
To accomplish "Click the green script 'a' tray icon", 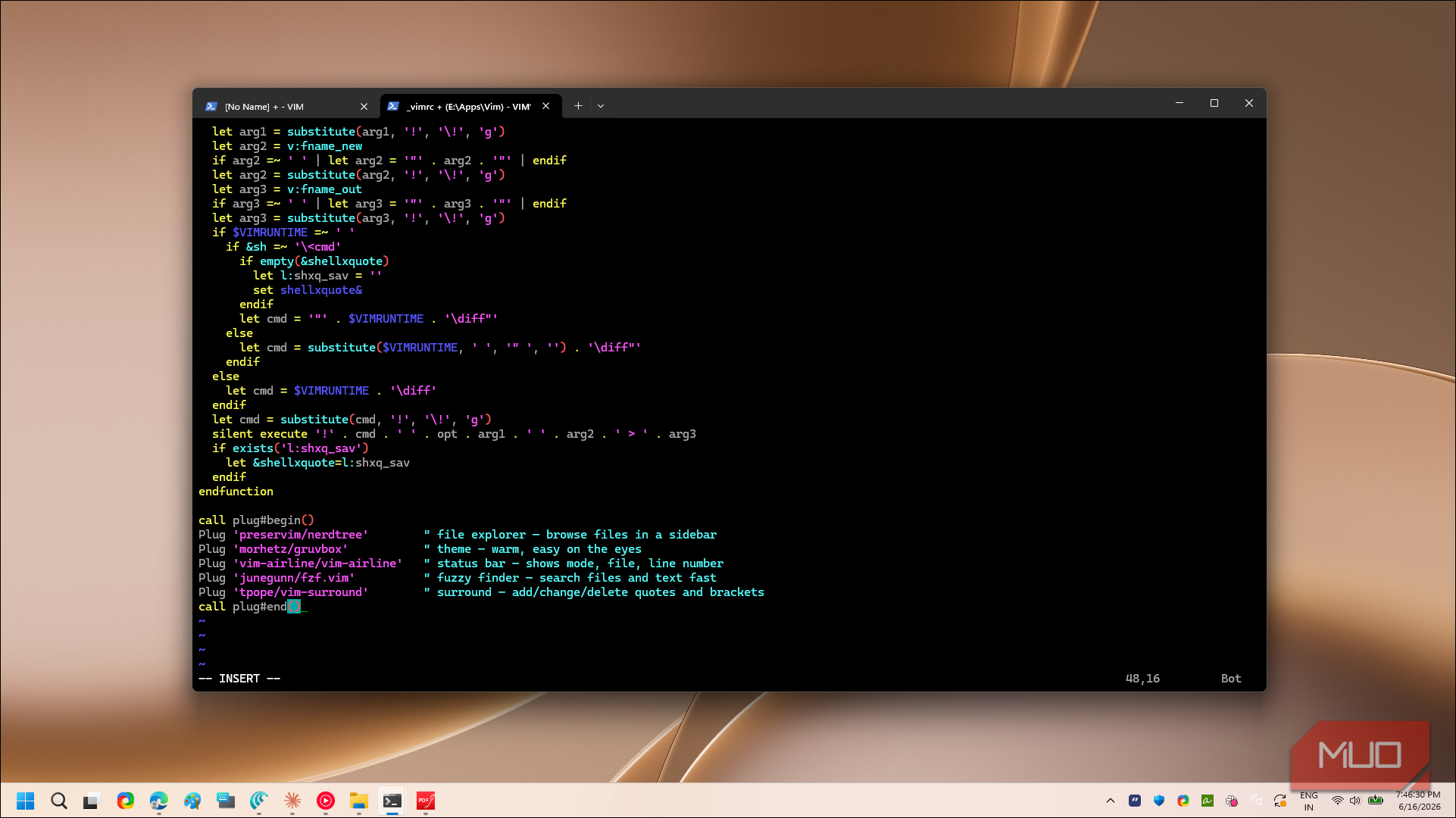I will pyautogui.click(x=1208, y=801).
